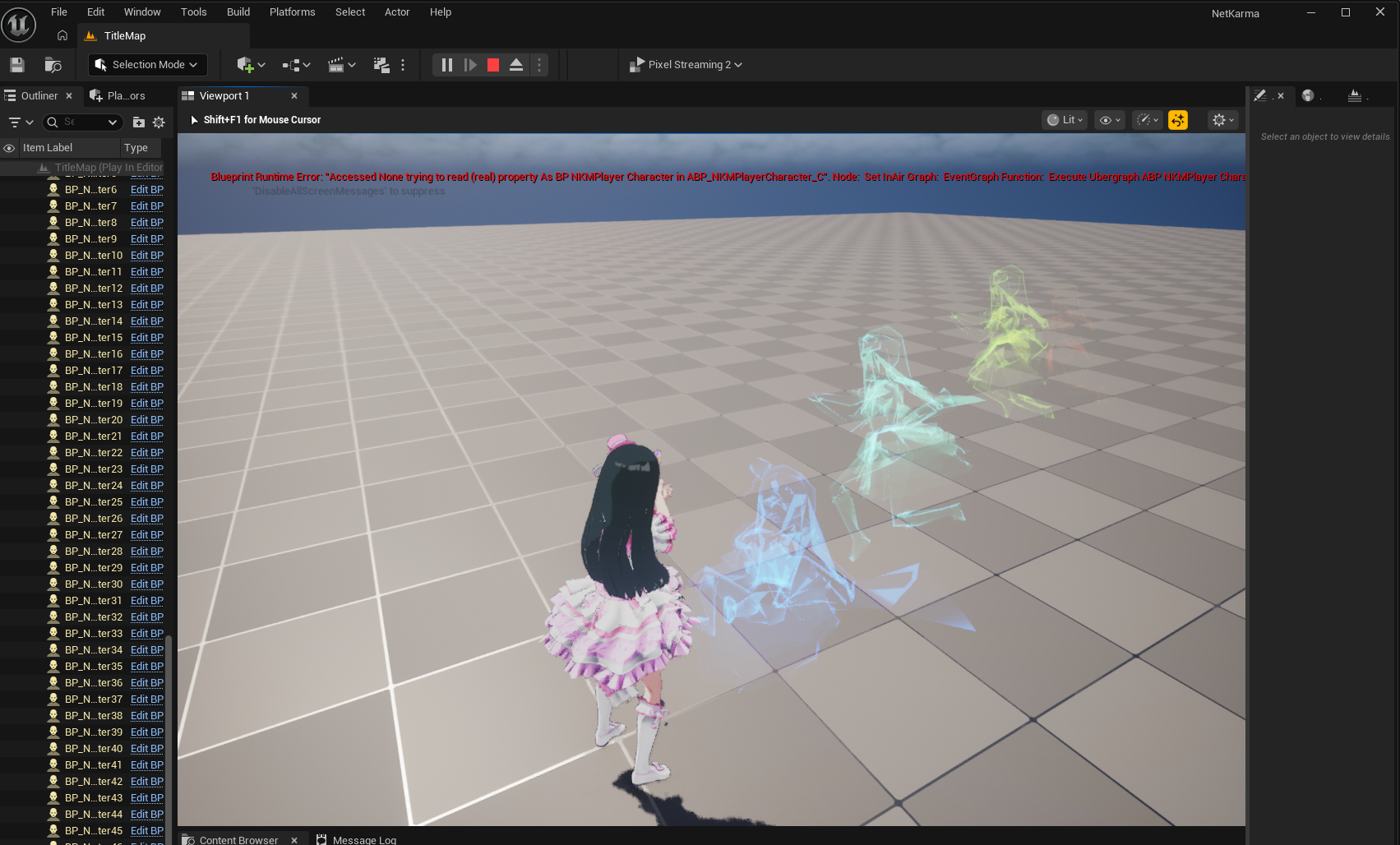Expand the add content dropdown arrow
Viewport: 1400px width, 845px height.
coord(261,65)
